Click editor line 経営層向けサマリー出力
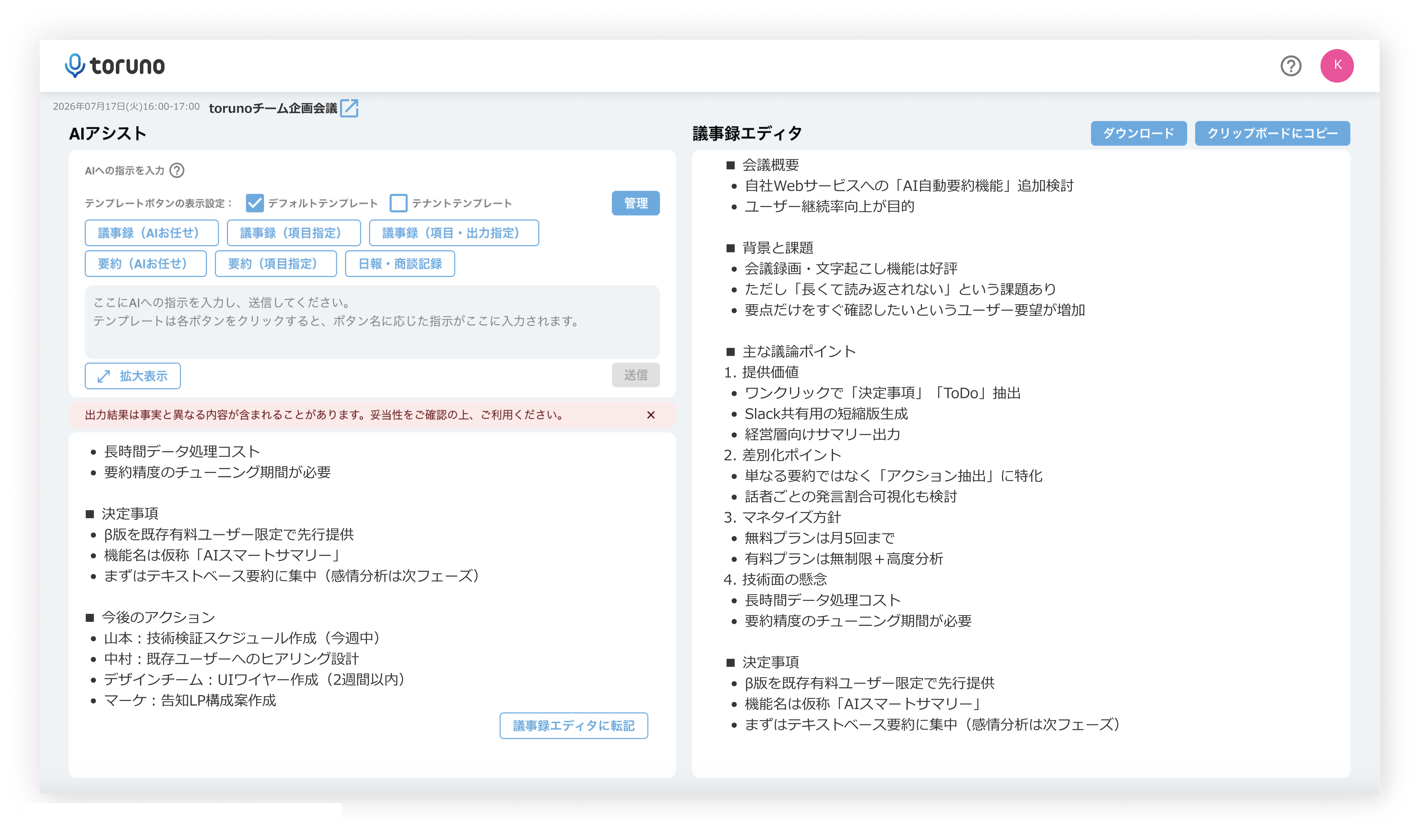Viewport: 1420px width, 840px height. [822, 434]
